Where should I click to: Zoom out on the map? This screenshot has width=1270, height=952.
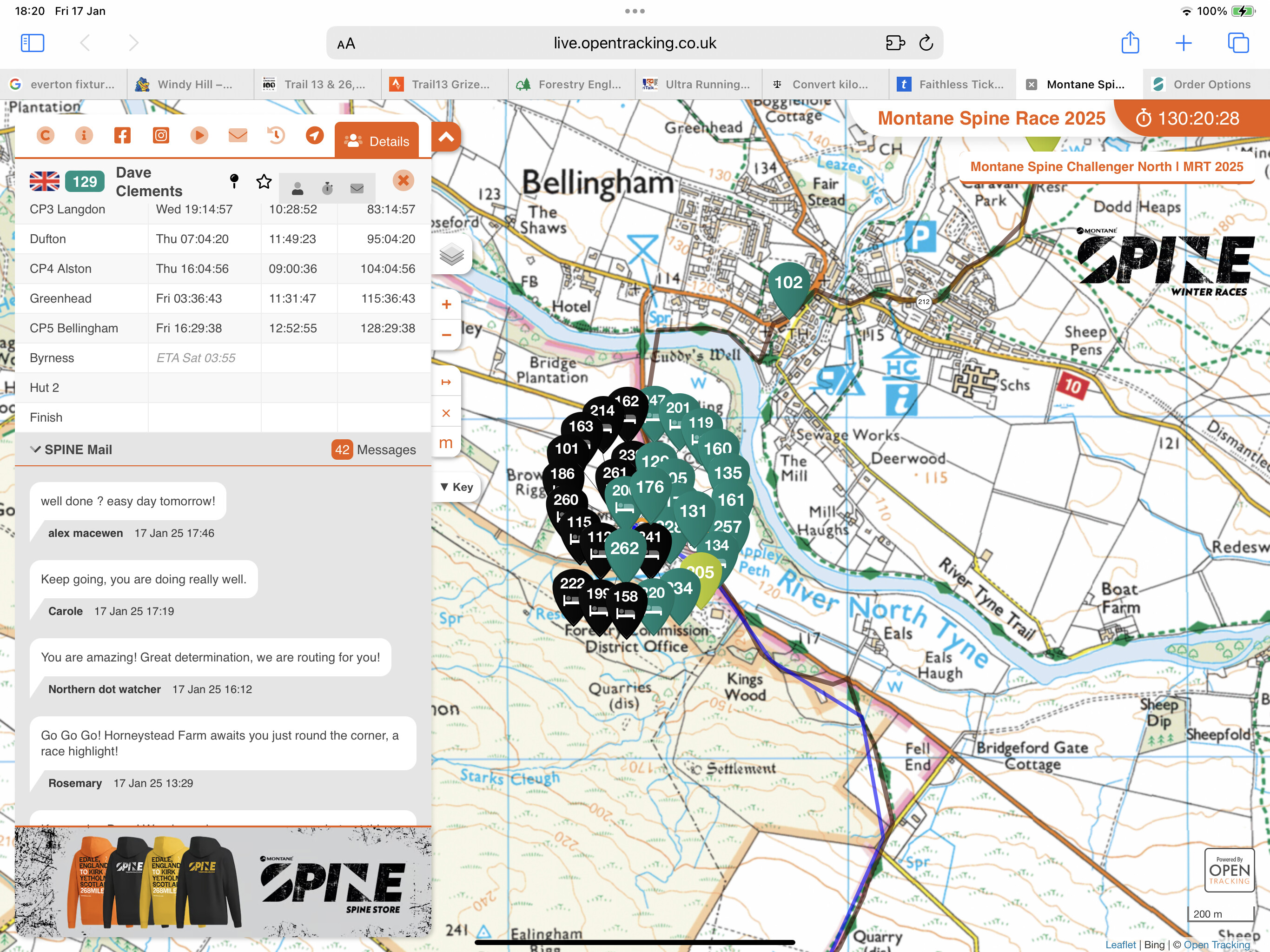point(446,335)
